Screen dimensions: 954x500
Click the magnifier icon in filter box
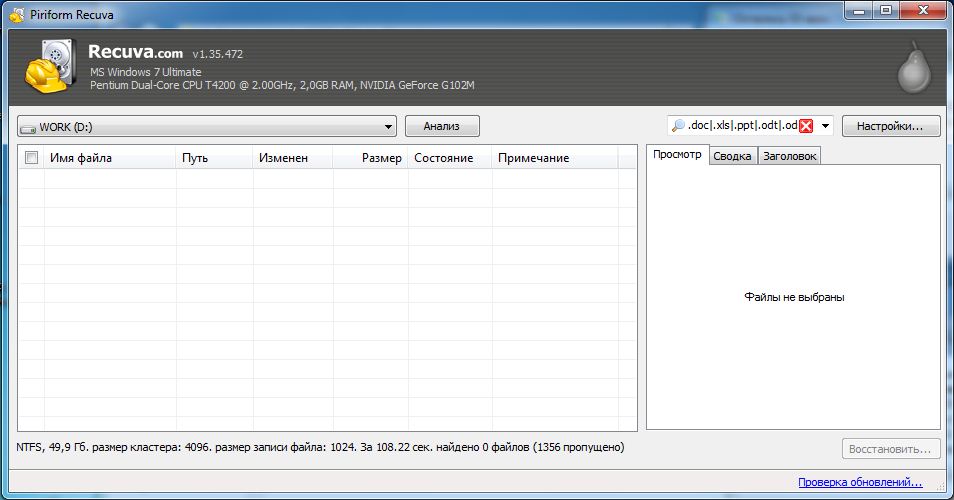pyautogui.click(x=678, y=126)
